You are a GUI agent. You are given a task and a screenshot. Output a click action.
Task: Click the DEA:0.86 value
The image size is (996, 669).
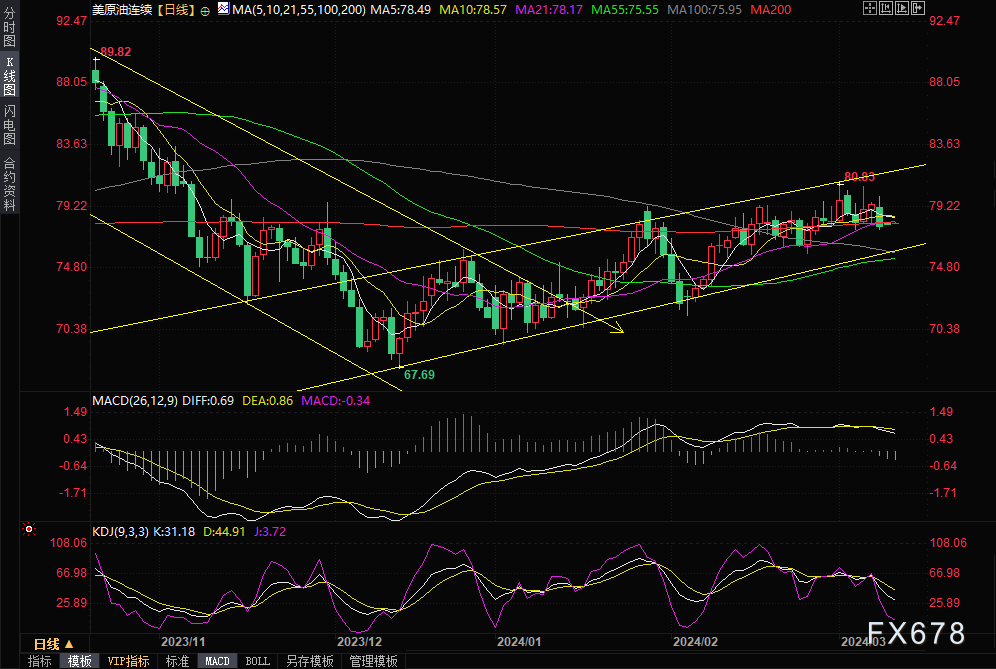click(267, 401)
